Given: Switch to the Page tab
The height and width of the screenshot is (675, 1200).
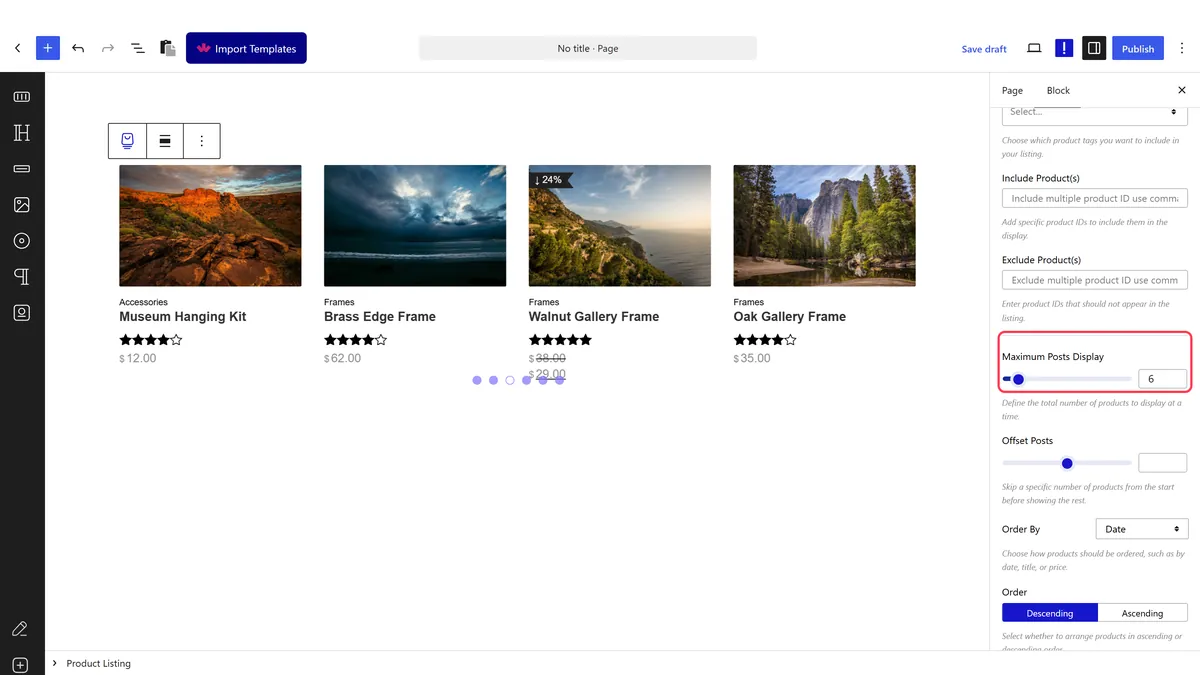Looking at the screenshot, I should click(1012, 90).
